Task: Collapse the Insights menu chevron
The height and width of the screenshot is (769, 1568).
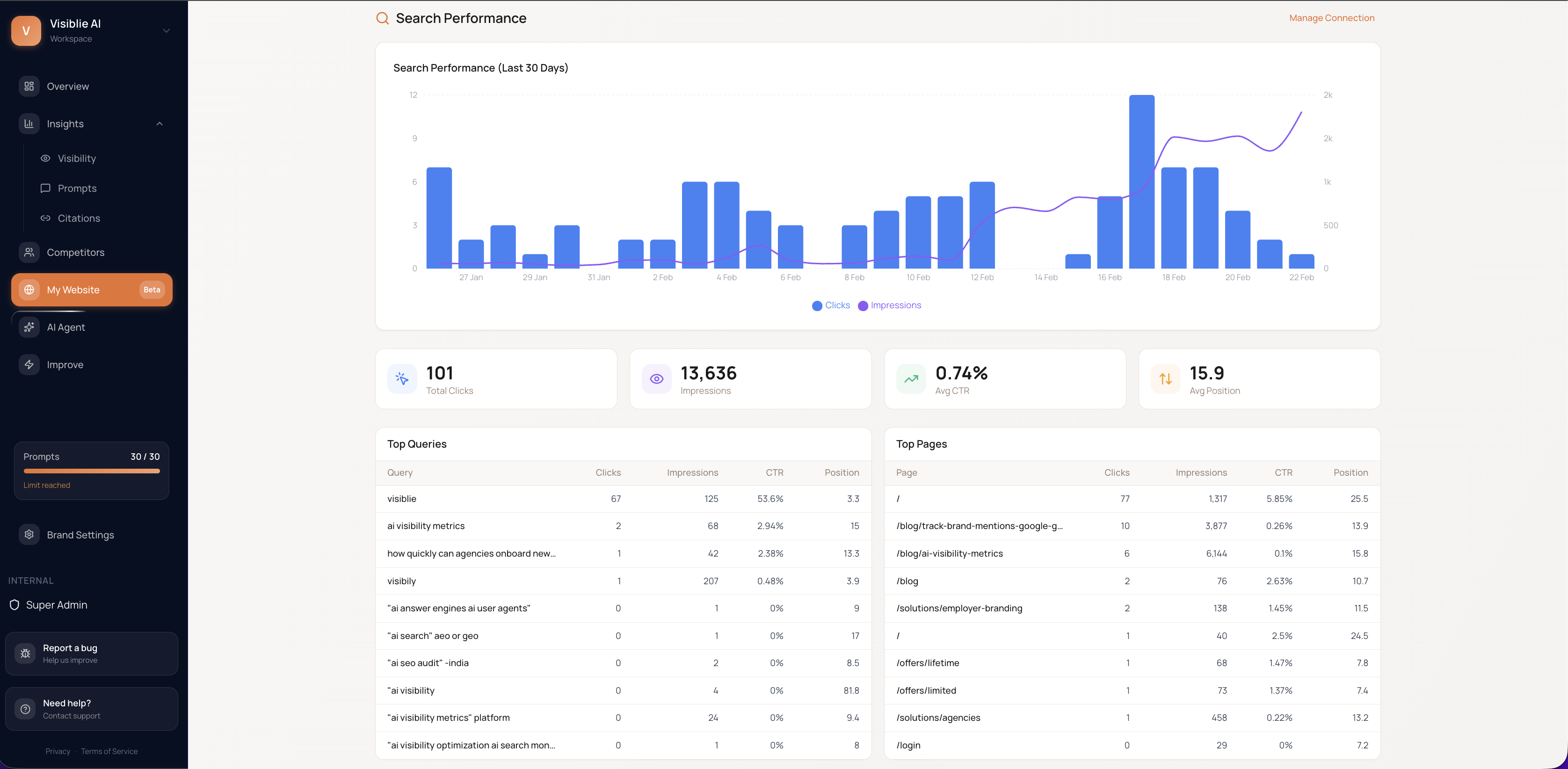Action: tap(160, 123)
